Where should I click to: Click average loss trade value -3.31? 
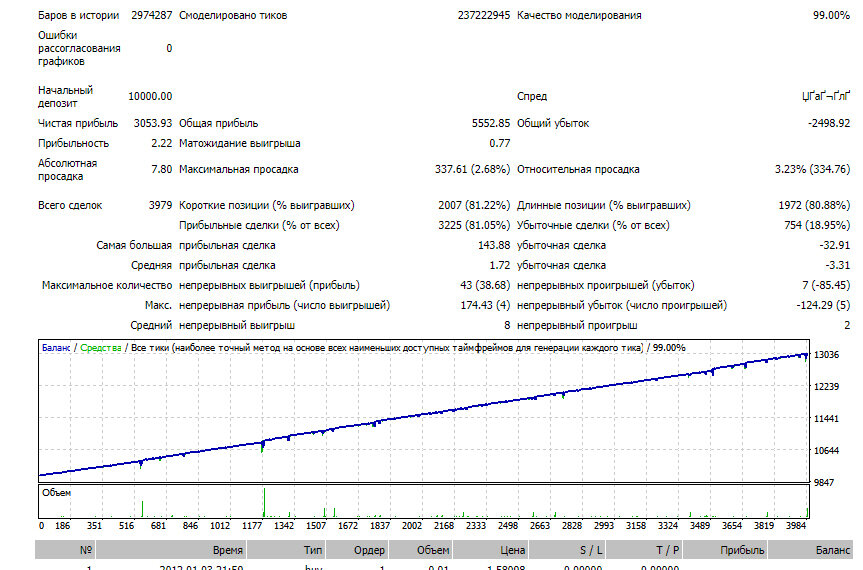tap(838, 265)
